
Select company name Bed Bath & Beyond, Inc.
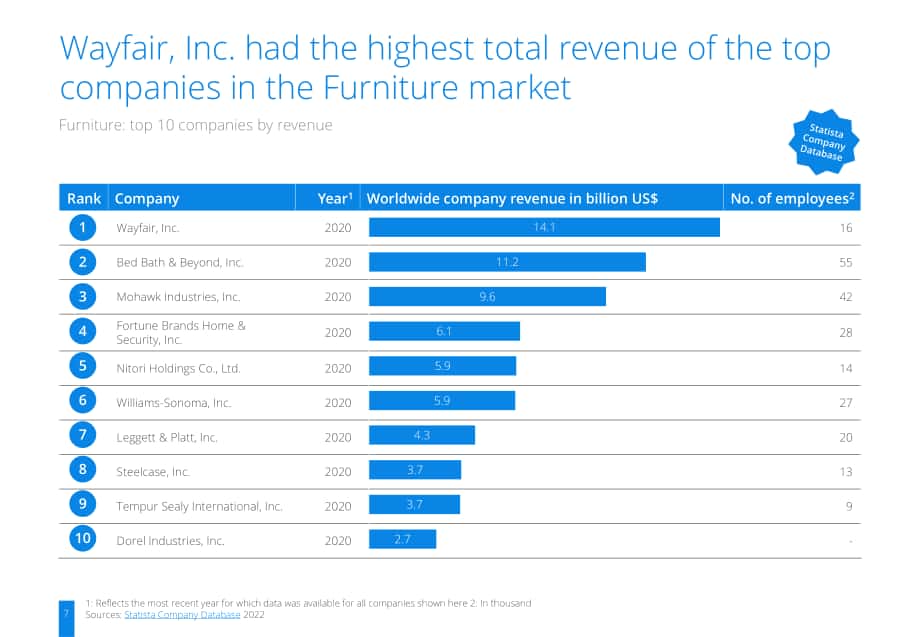point(180,263)
